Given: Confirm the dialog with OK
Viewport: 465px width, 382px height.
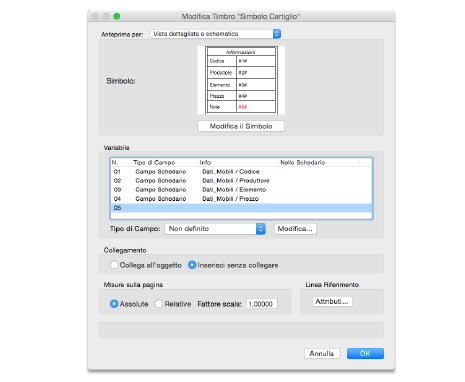Looking at the screenshot, I should 365,353.
